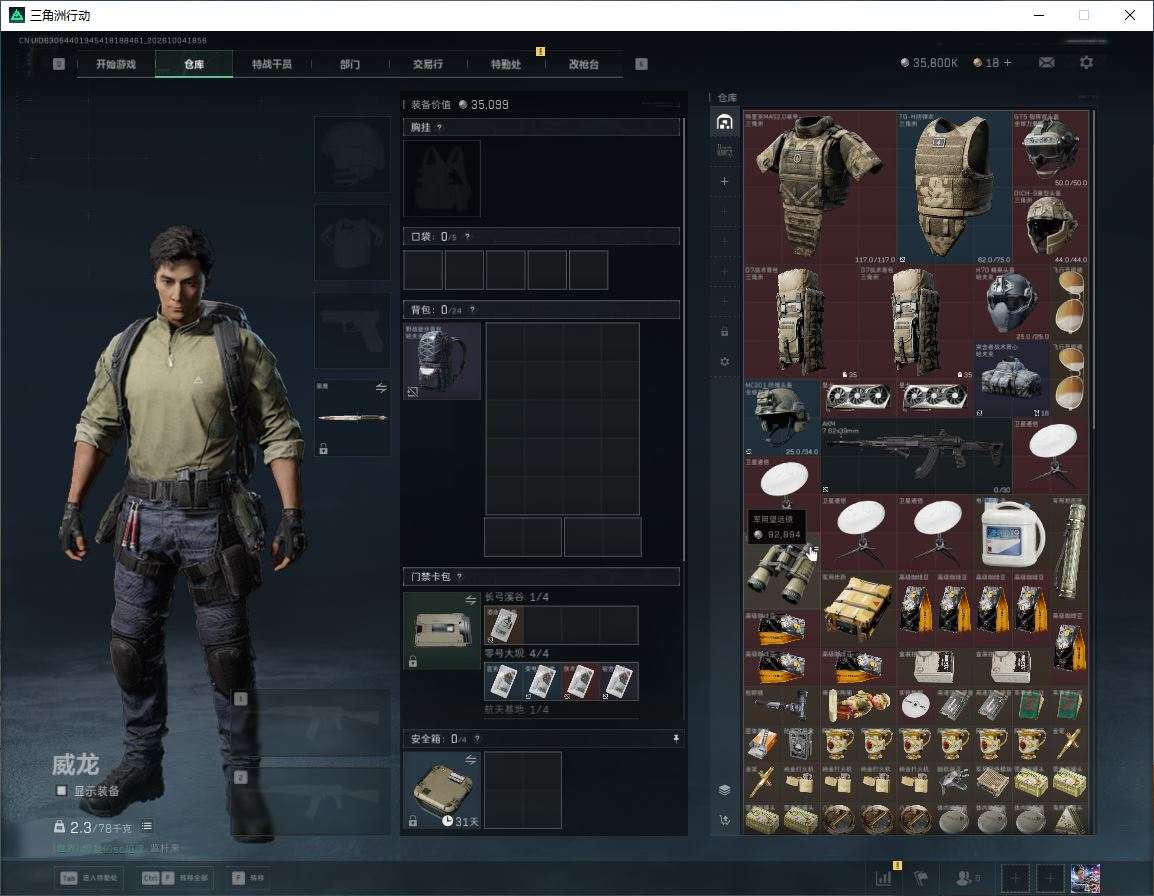The height and width of the screenshot is (896, 1154).
Task: Open the mail envelope icon
Action: pos(1046,63)
